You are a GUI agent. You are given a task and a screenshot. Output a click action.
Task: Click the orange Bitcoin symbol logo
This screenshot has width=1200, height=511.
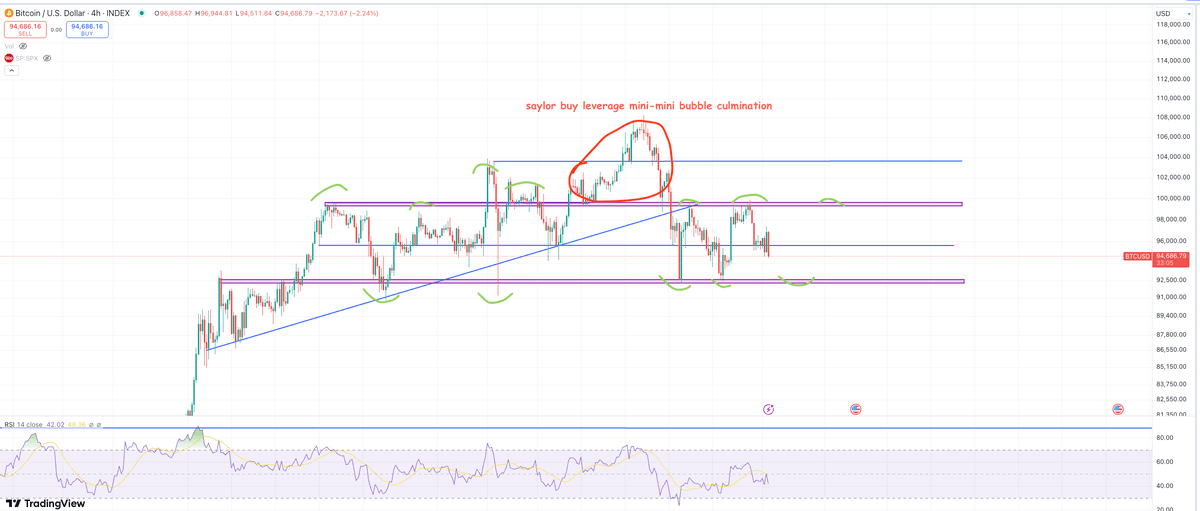coord(8,13)
